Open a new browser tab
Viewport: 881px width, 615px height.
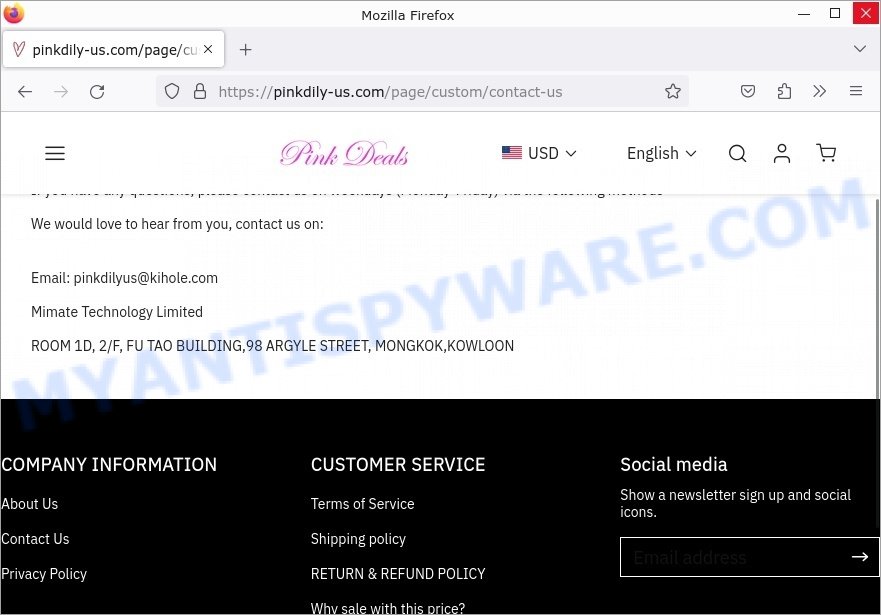pos(246,49)
